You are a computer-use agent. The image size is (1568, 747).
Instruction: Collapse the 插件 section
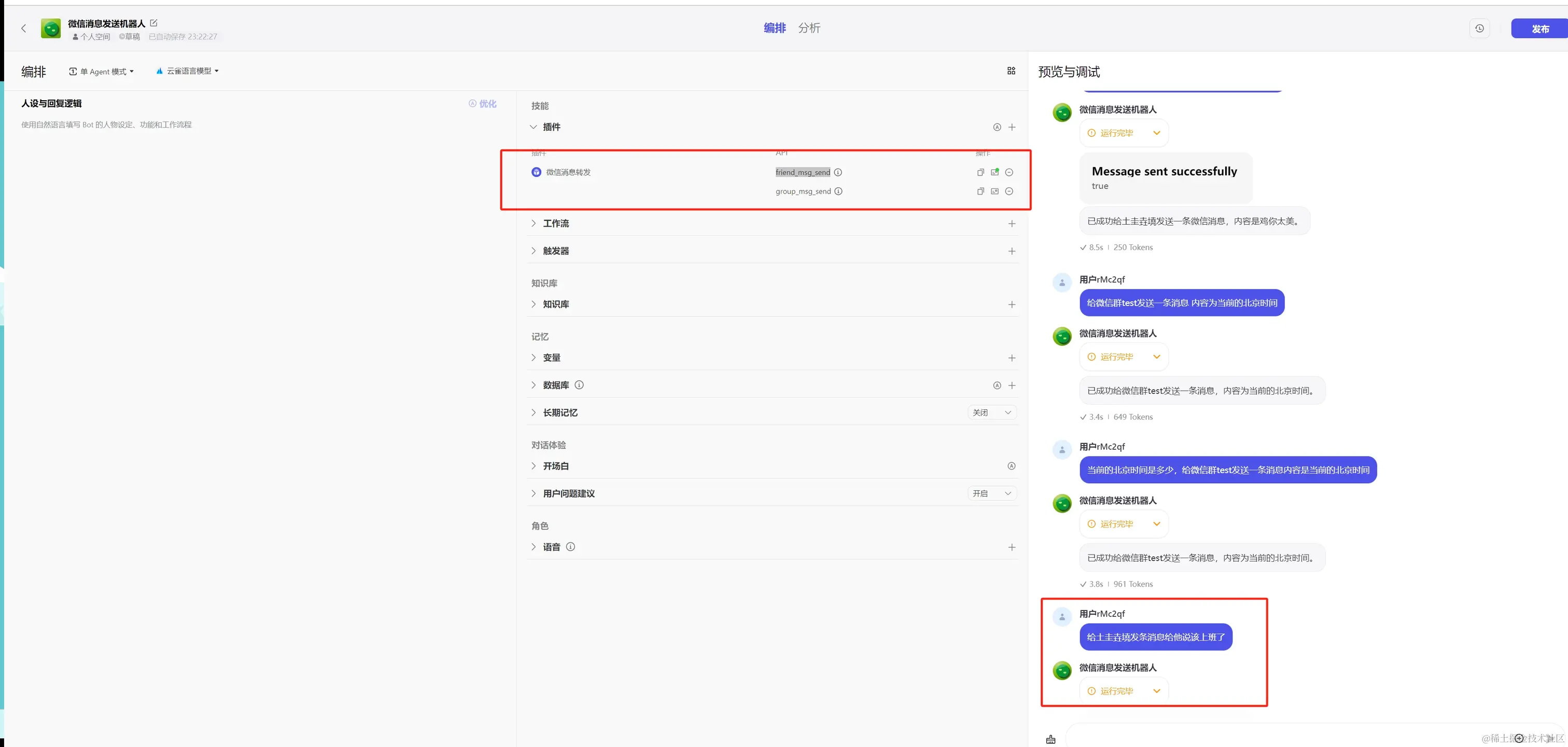coord(534,127)
